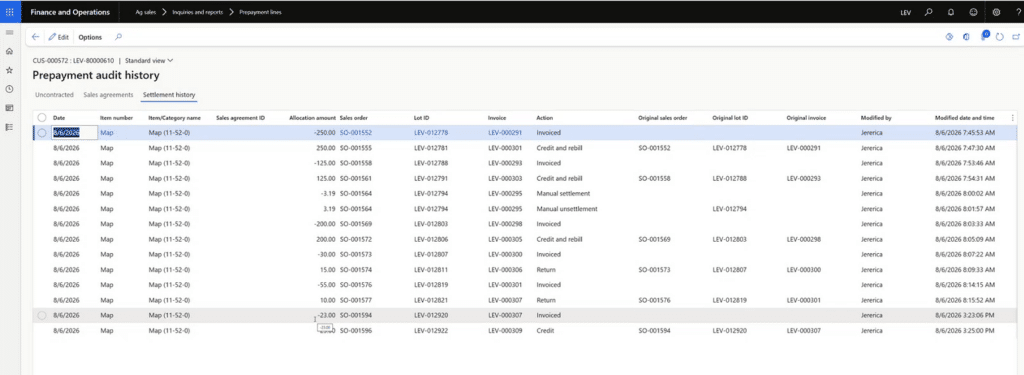
Task: Open the app launcher waffle icon
Action: (x=9, y=12)
